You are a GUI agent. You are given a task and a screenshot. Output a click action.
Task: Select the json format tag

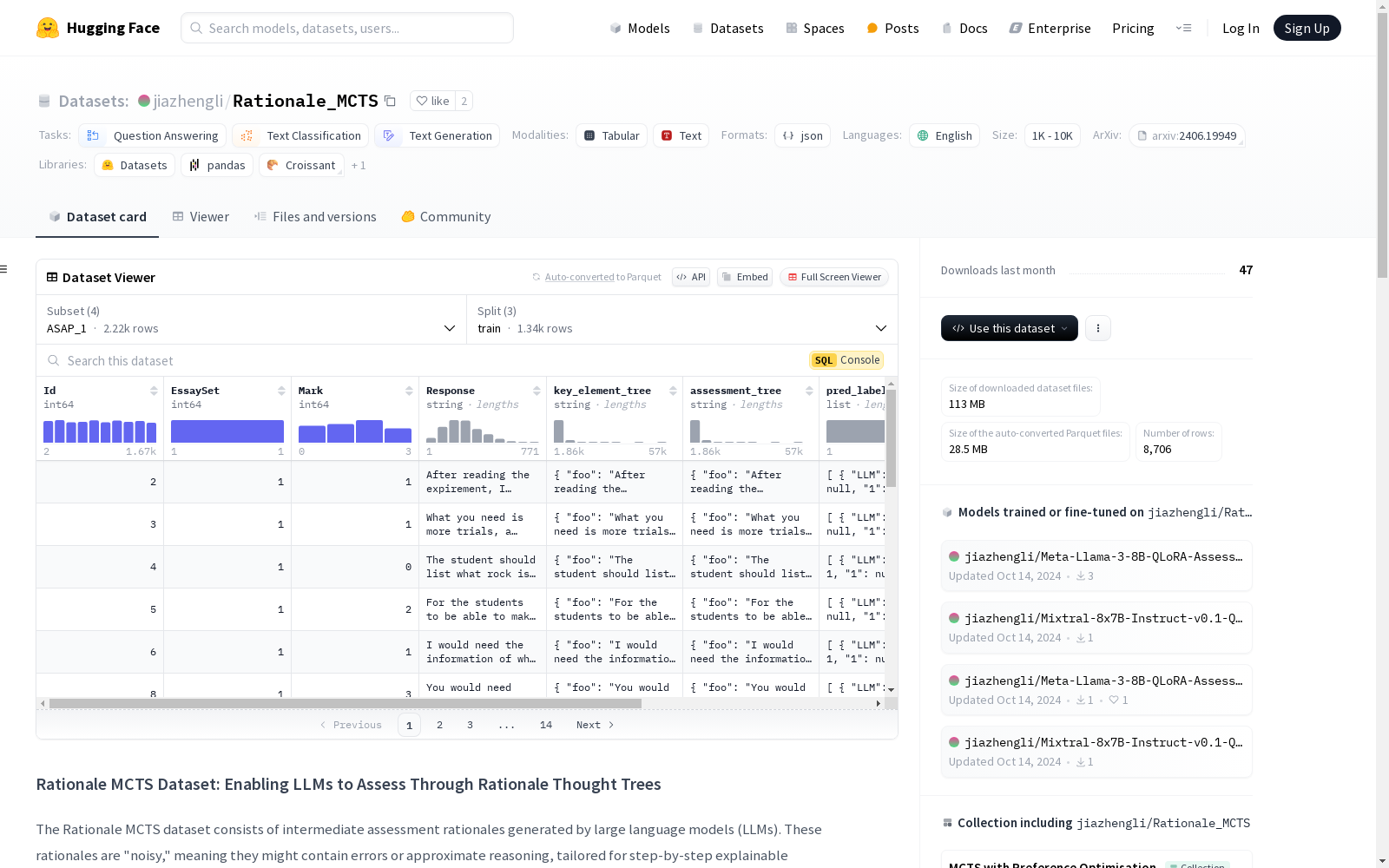[802, 135]
